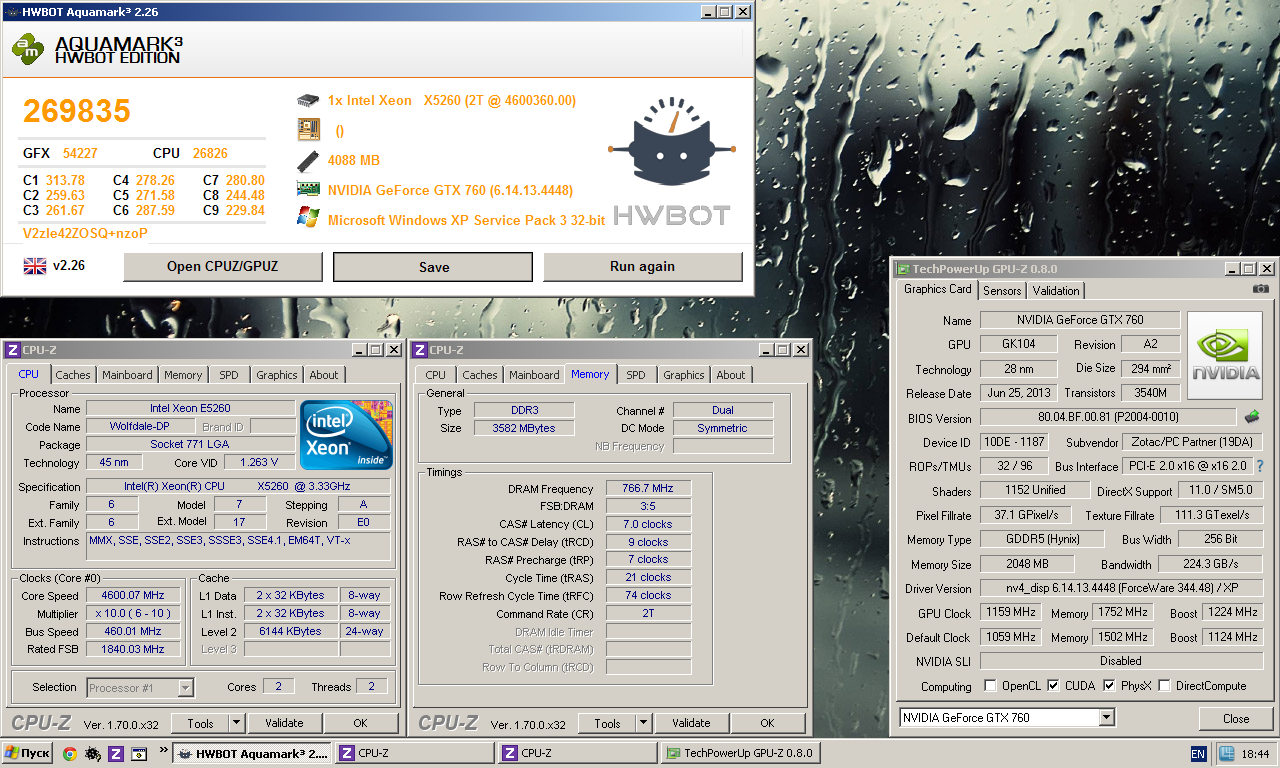Click the RAM stick icon beside 4088 MB
This screenshot has height=768, width=1280.
pyautogui.click(x=308, y=160)
